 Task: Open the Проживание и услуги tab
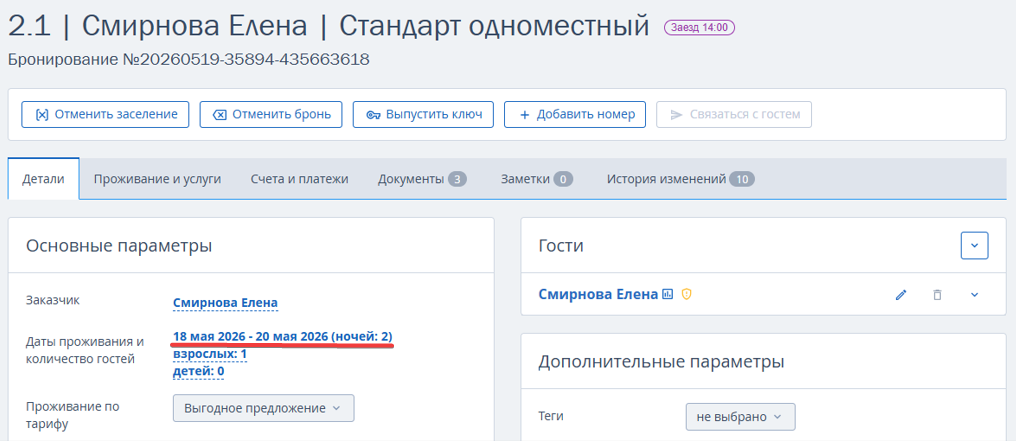point(157,179)
